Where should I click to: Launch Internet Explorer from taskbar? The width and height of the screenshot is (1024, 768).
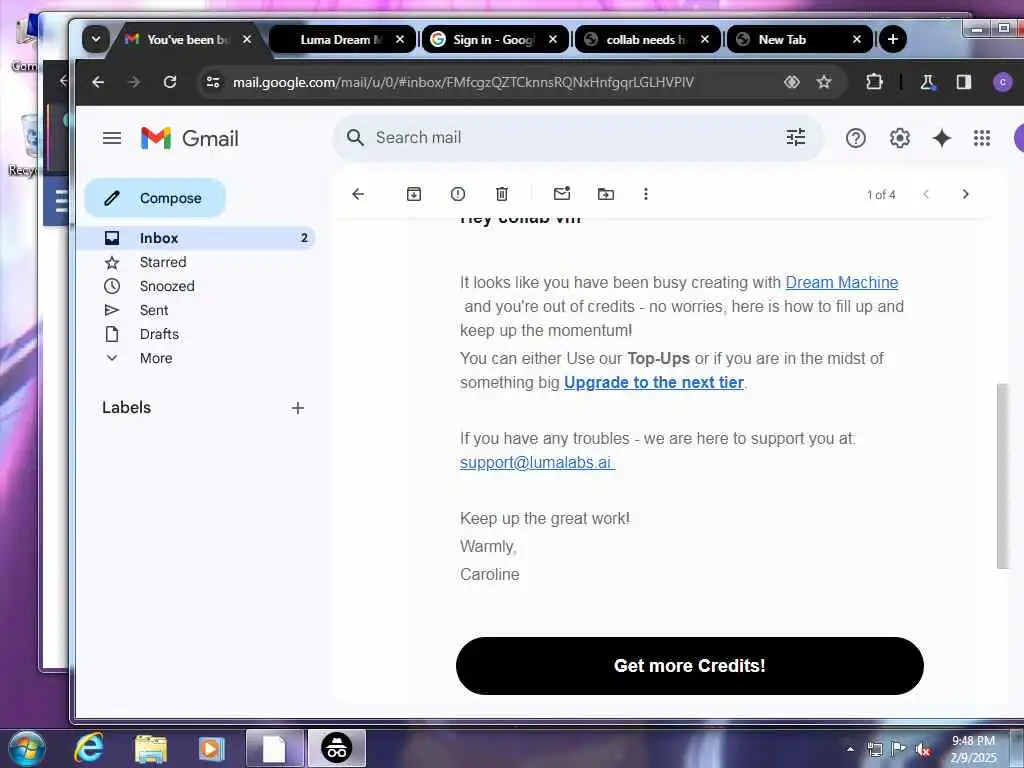click(x=88, y=748)
